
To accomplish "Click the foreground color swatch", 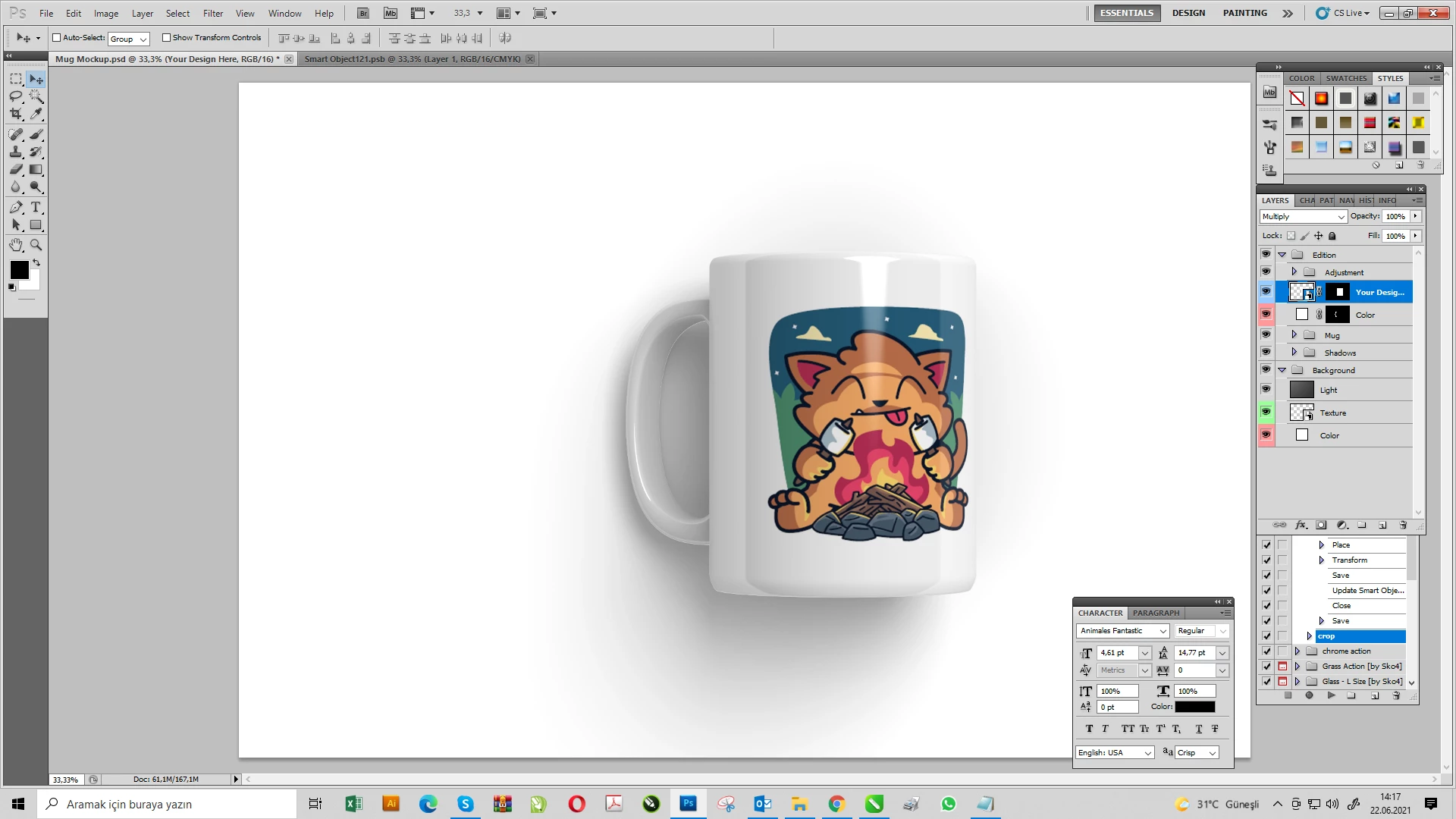I will [19, 269].
